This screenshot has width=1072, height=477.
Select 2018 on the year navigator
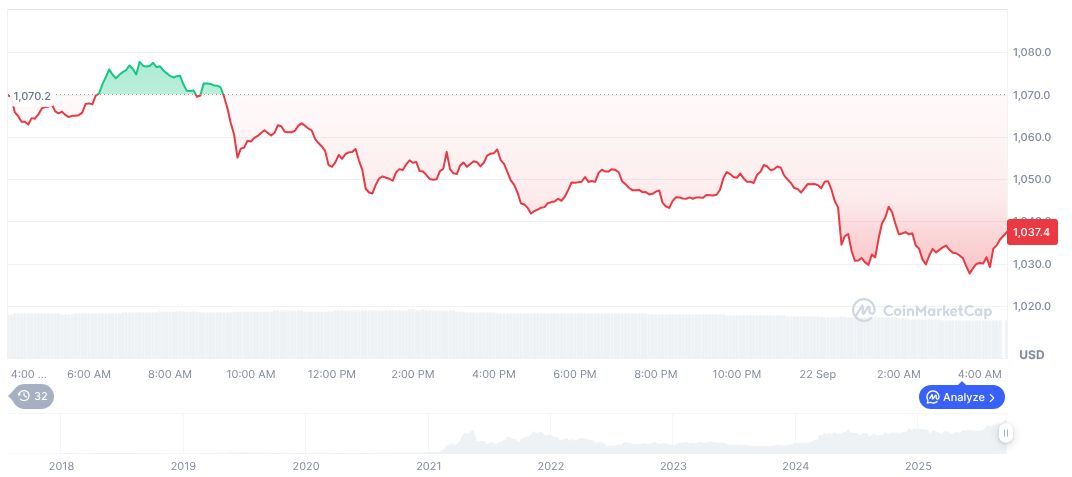[61, 466]
